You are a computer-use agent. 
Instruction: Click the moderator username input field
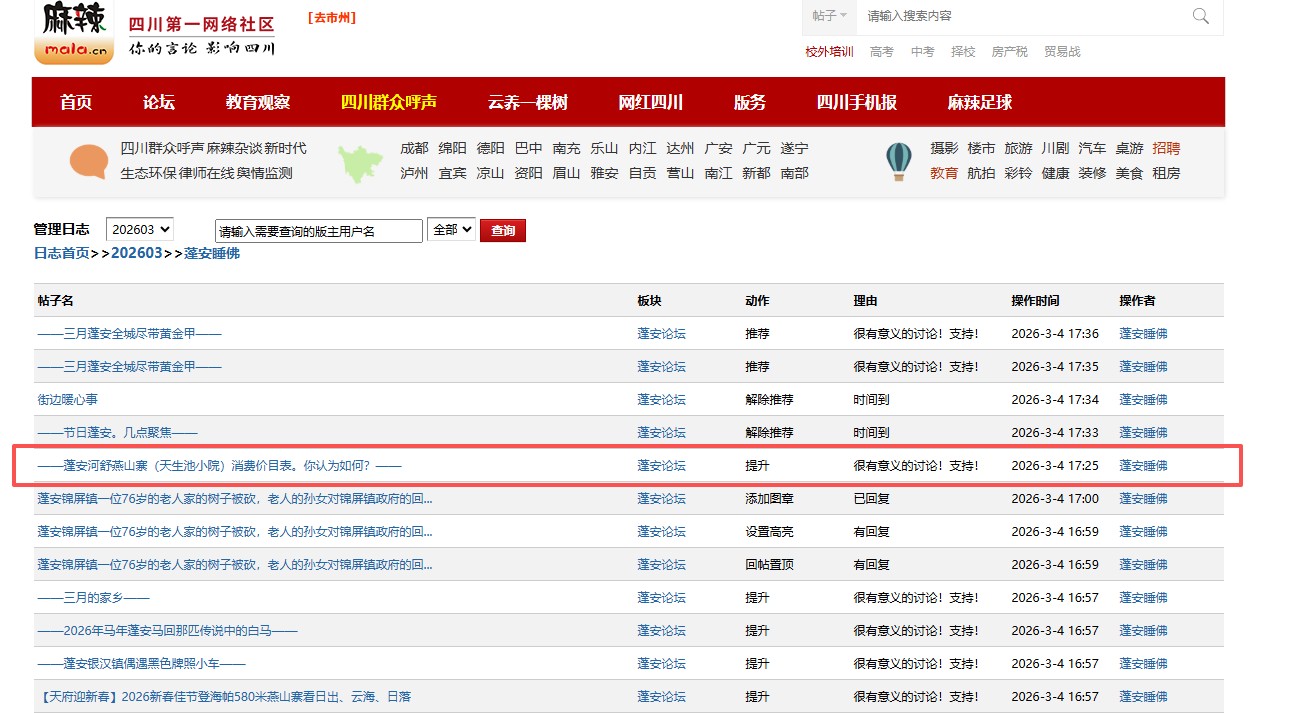click(318, 231)
